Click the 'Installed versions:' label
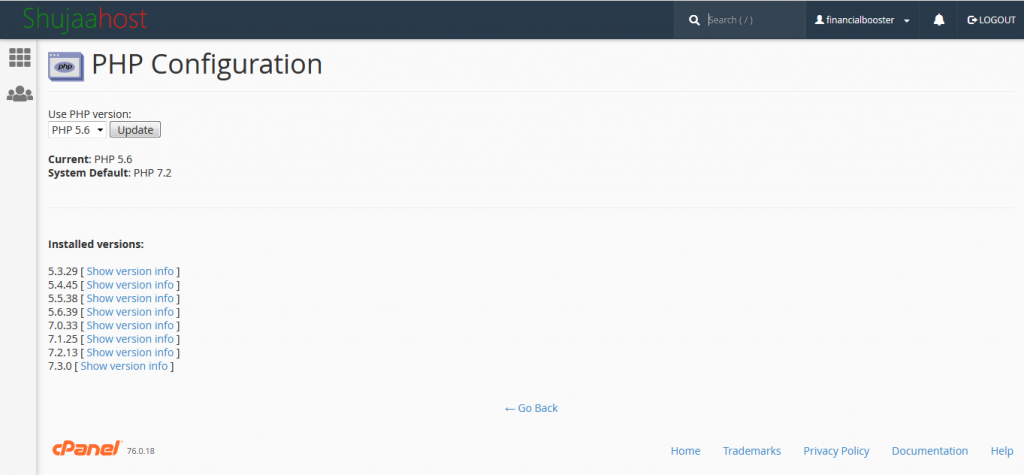 [96, 244]
